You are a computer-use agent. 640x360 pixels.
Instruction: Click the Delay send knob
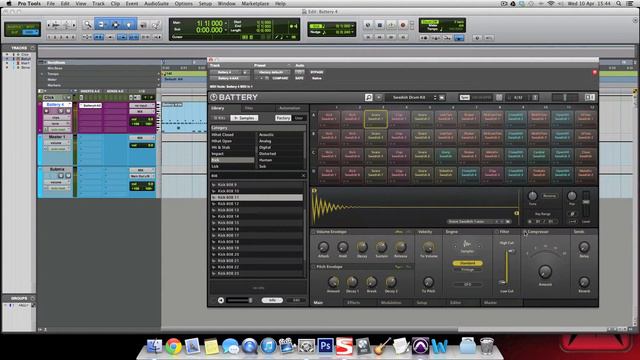[x=584, y=247]
